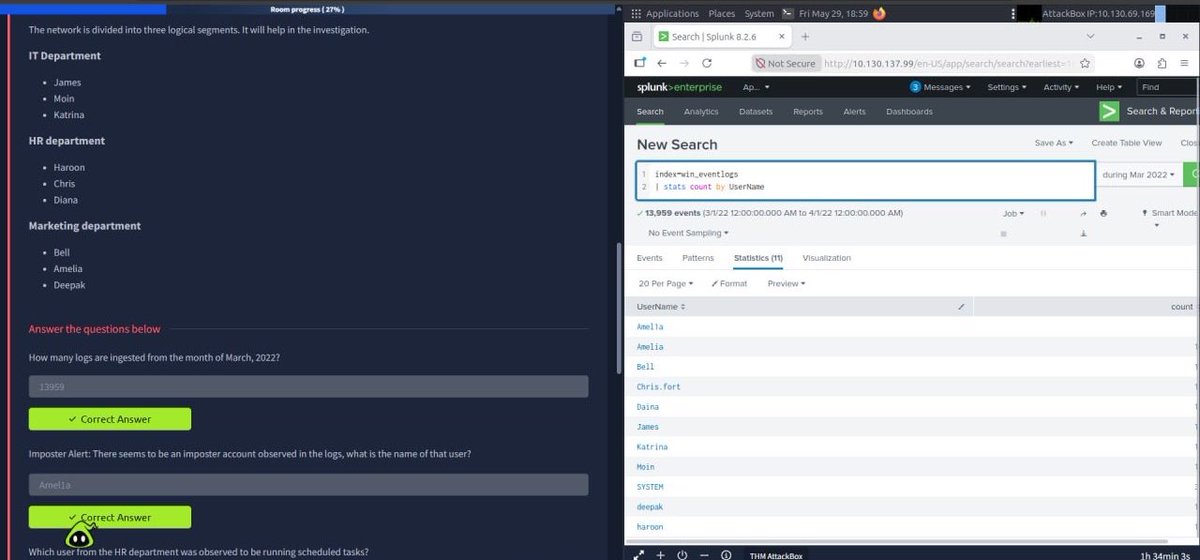1200x560 pixels.
Task: Open the Settings dropdown
Action: [x=1007, y=87]
